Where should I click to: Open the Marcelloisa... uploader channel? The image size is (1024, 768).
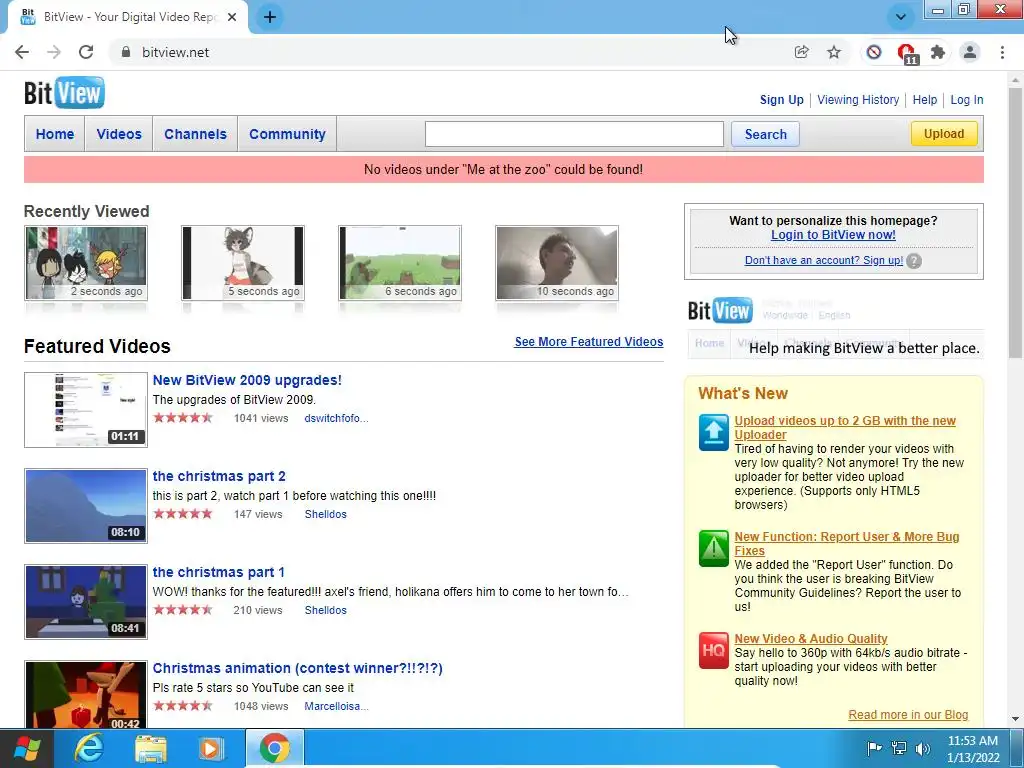pos(336,706)
